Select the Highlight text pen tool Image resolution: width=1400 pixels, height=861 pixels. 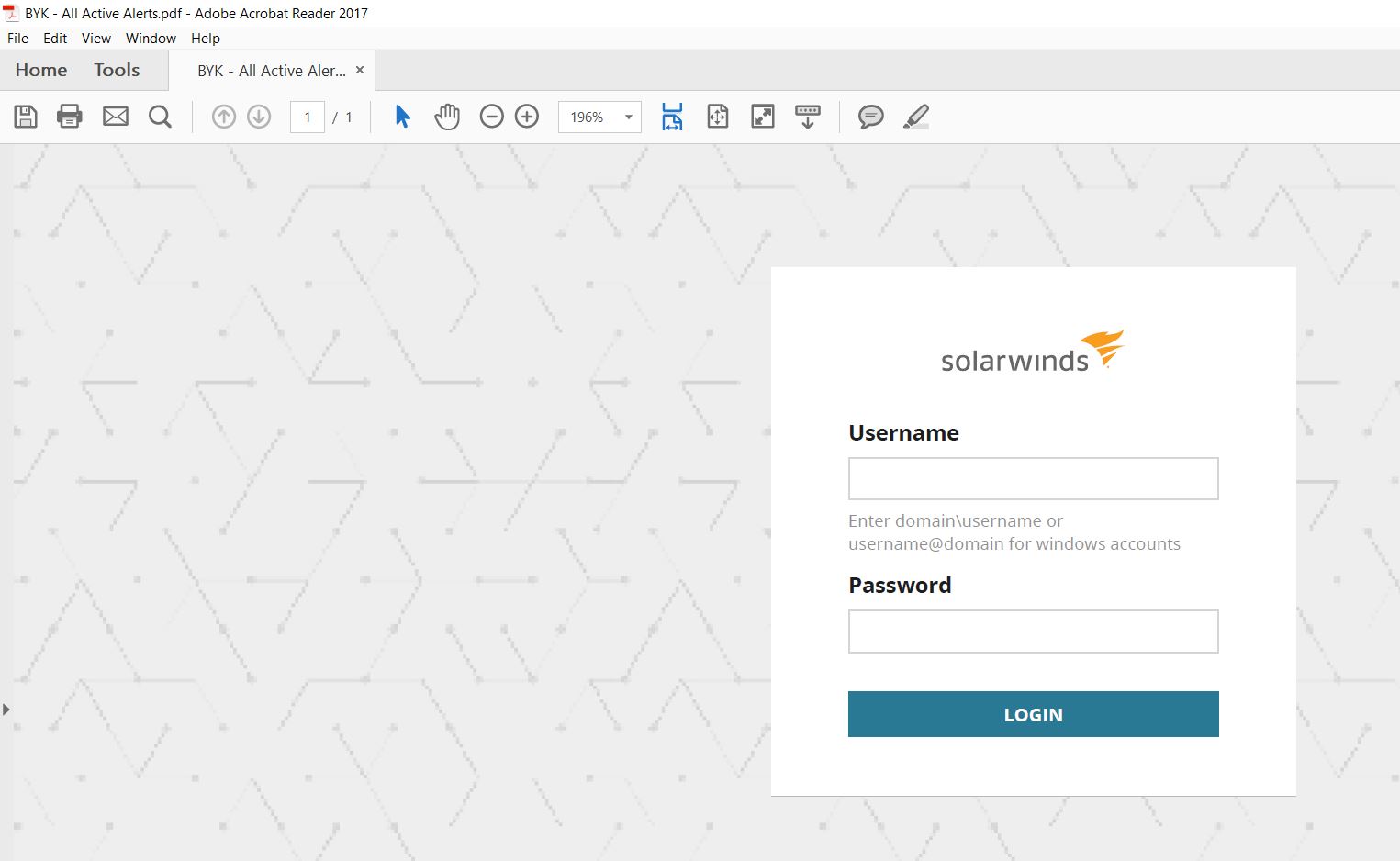(x=916, y=117)
